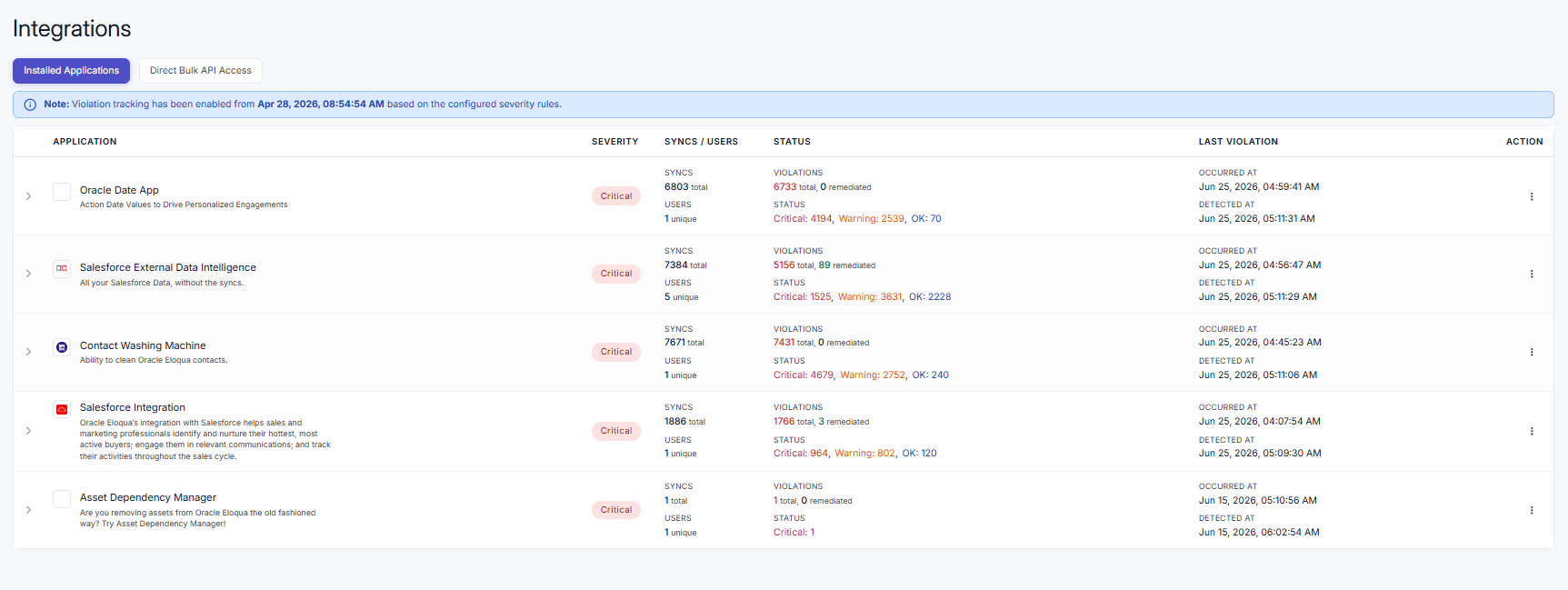Expand the Salesforce Integration row
This screenshot has width=1568, height=590.
(x=29, y=431)
